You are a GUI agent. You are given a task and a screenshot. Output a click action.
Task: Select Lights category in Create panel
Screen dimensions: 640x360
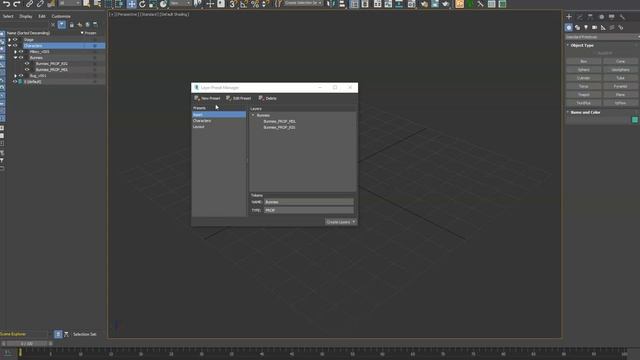tap(586, 27)
